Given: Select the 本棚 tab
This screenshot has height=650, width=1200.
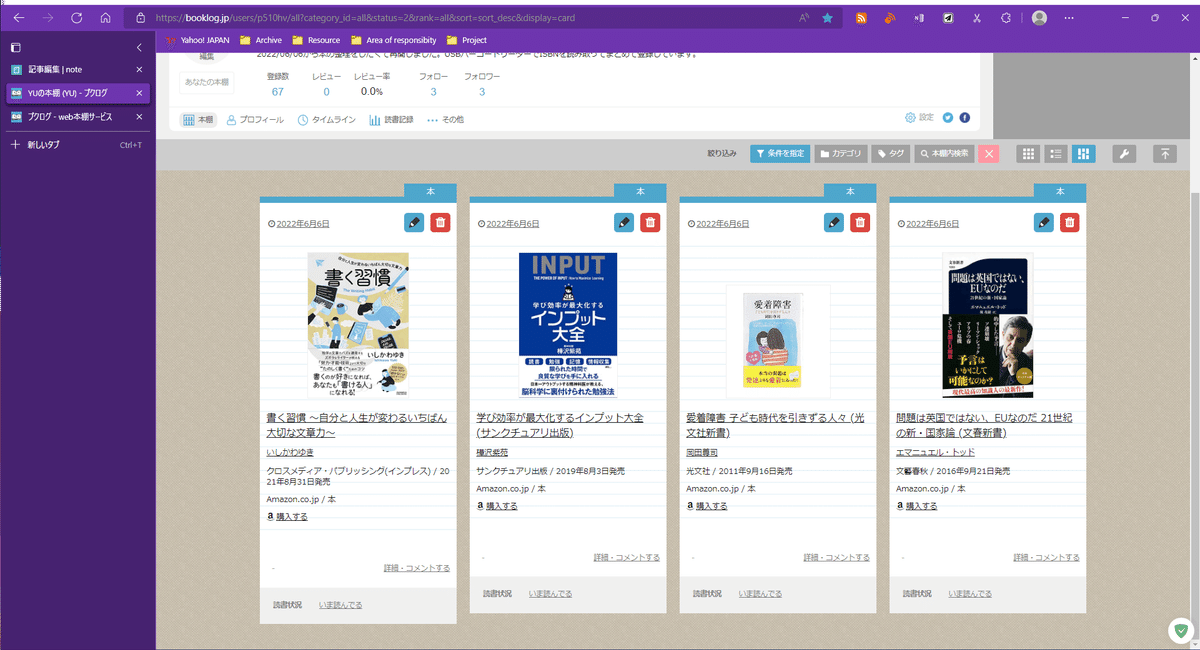Looking at the screenshot, I should (199, 120).
